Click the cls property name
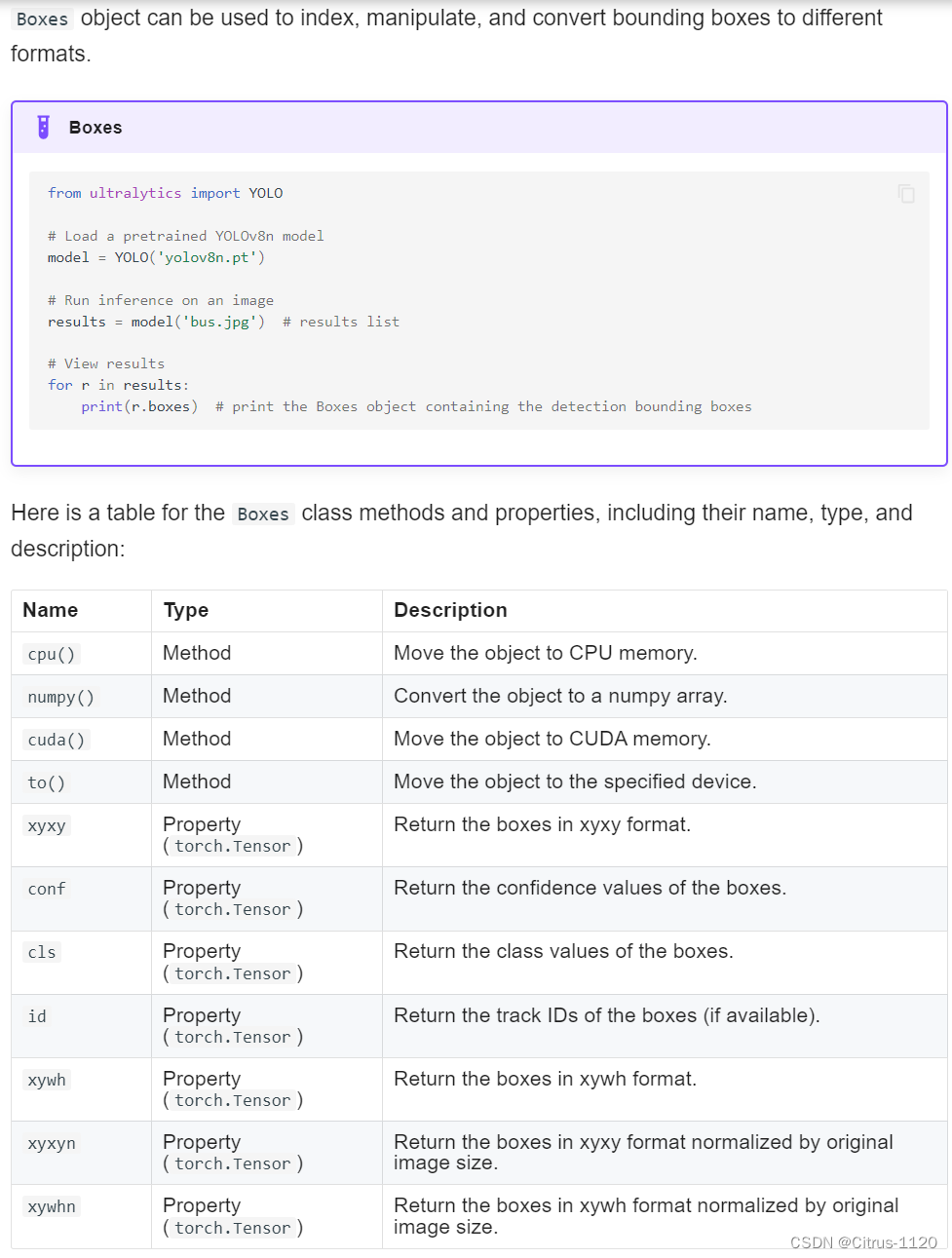Image resolution: width=952 pixels, height=1258 pixels. click(x=42, y=952)
